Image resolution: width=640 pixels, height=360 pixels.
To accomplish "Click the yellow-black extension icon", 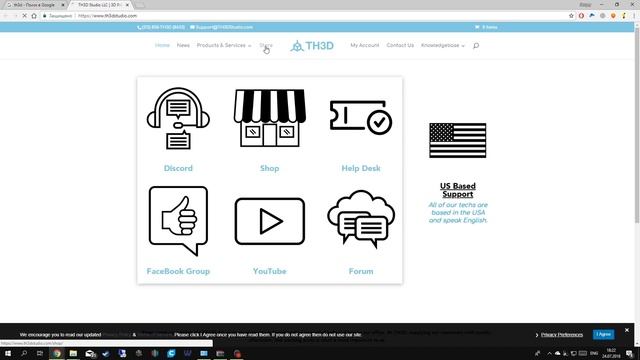I will pos(624,16).
